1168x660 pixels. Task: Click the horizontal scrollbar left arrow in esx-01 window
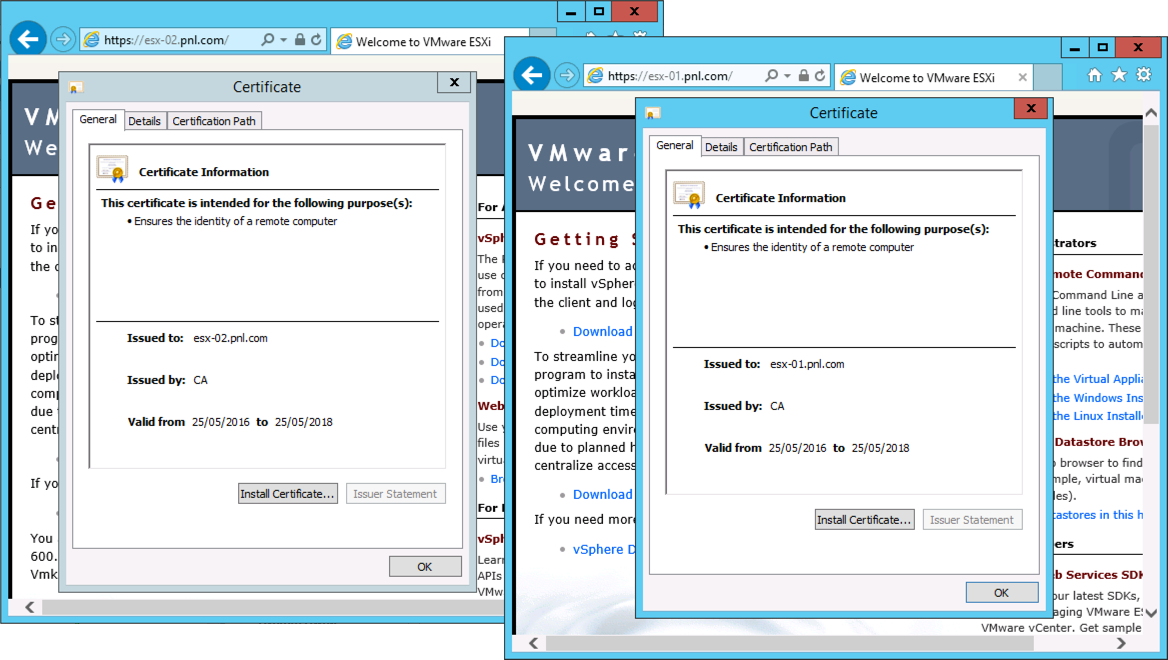(533, 643)
